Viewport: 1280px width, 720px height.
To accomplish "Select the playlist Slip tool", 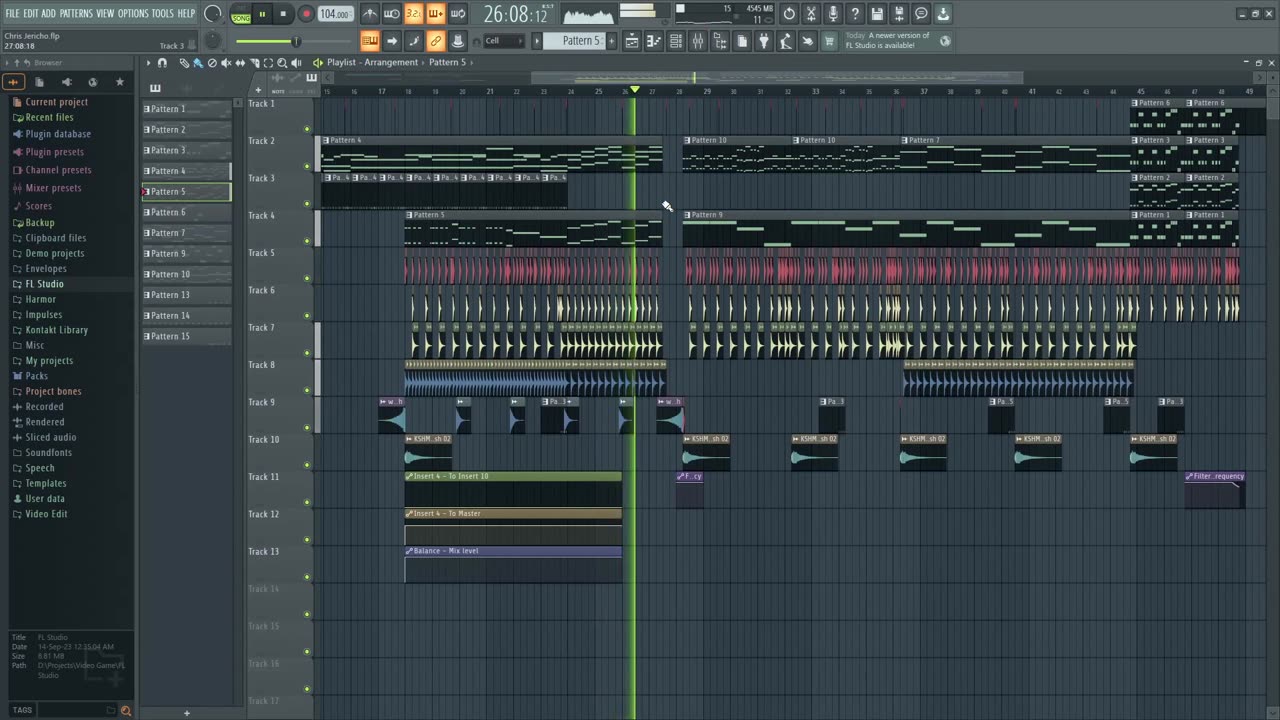I will pyautogui.click(x=240, y=63).
